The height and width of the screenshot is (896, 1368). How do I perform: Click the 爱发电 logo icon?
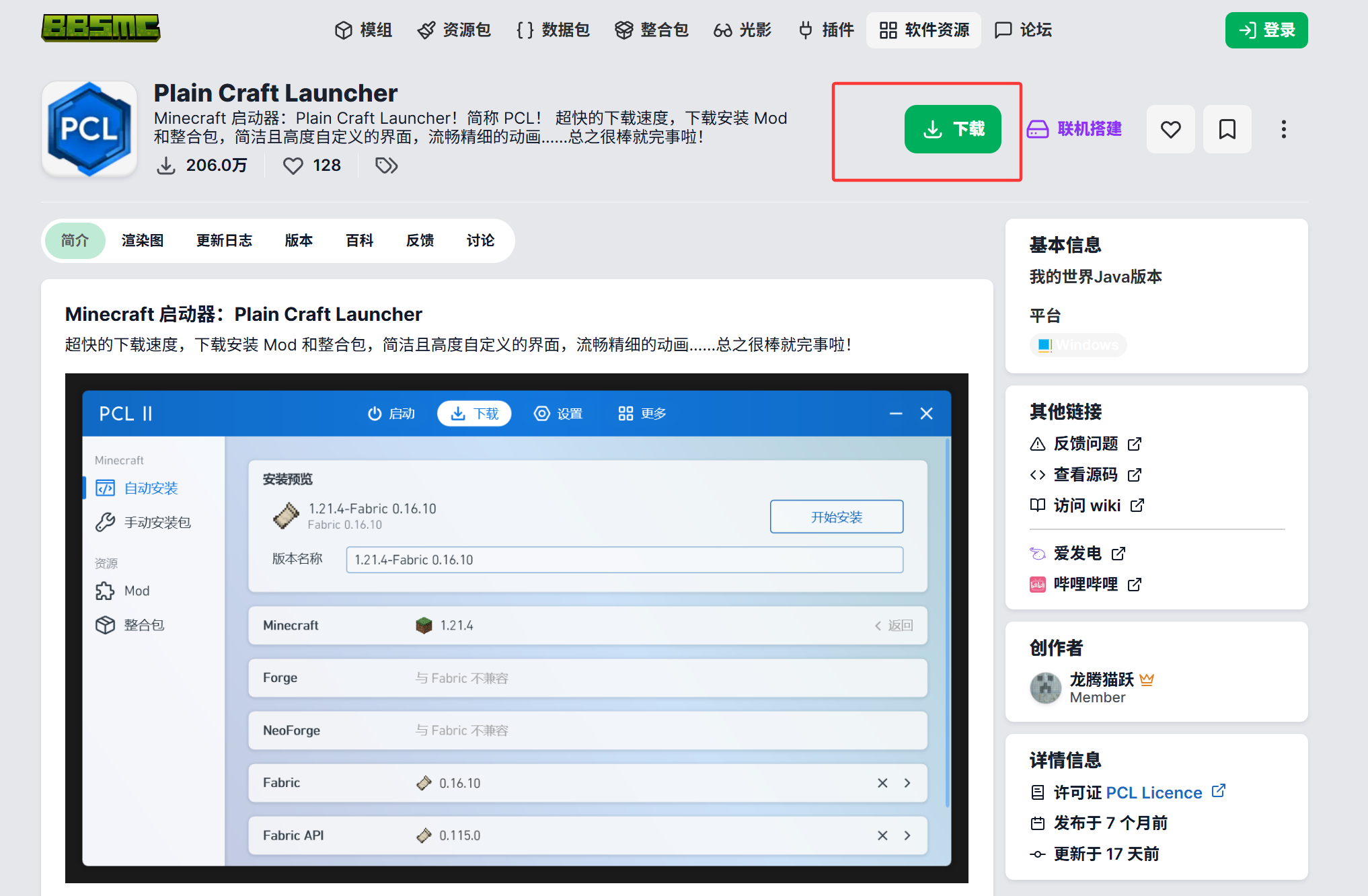pos(1038,554)
